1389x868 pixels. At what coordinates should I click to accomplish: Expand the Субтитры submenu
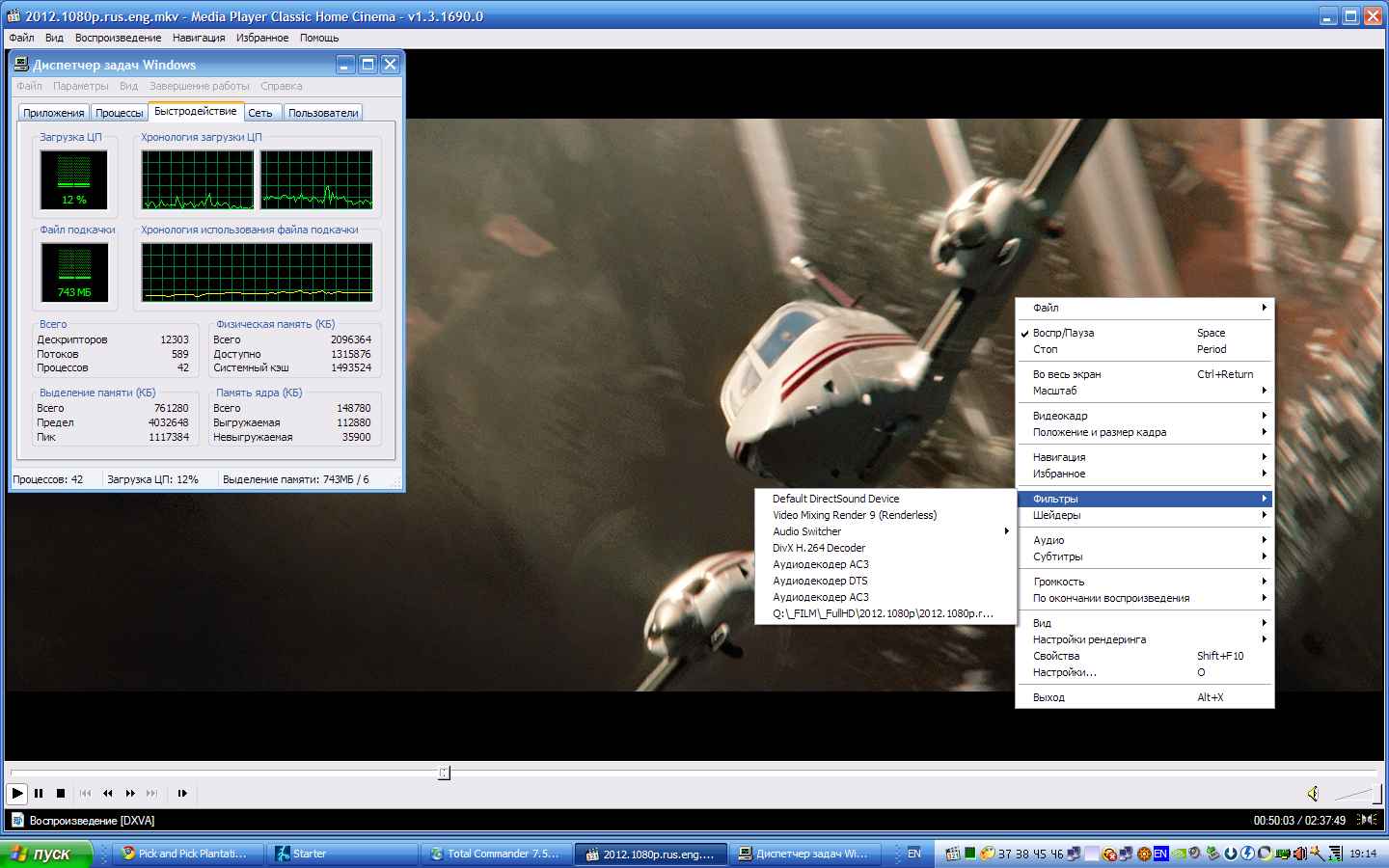1145,556
